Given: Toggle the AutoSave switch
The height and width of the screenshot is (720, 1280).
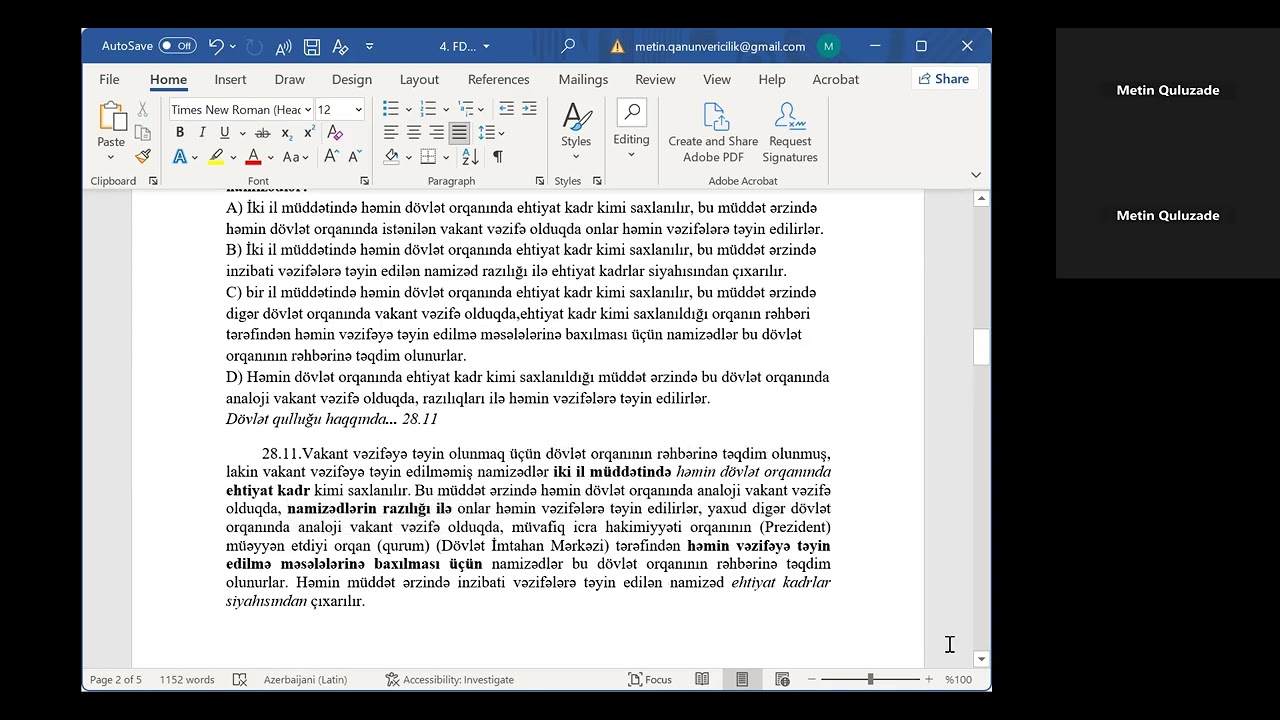Looking at the screenshot, I should pos(177,46).
